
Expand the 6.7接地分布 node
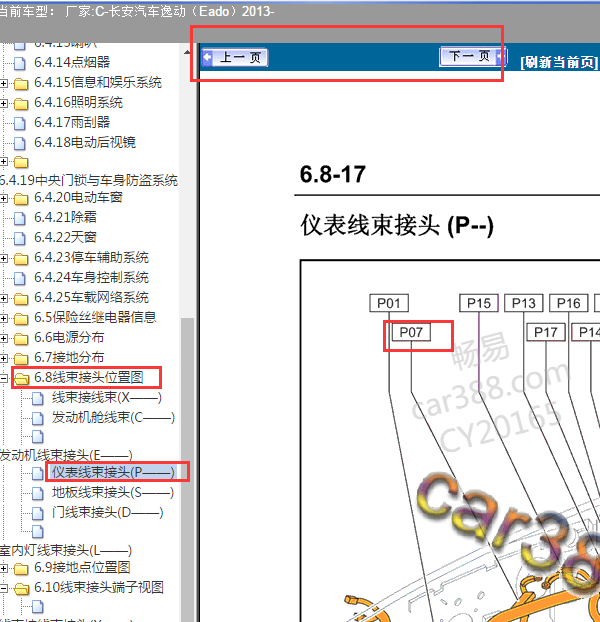[x=4, y=358]
